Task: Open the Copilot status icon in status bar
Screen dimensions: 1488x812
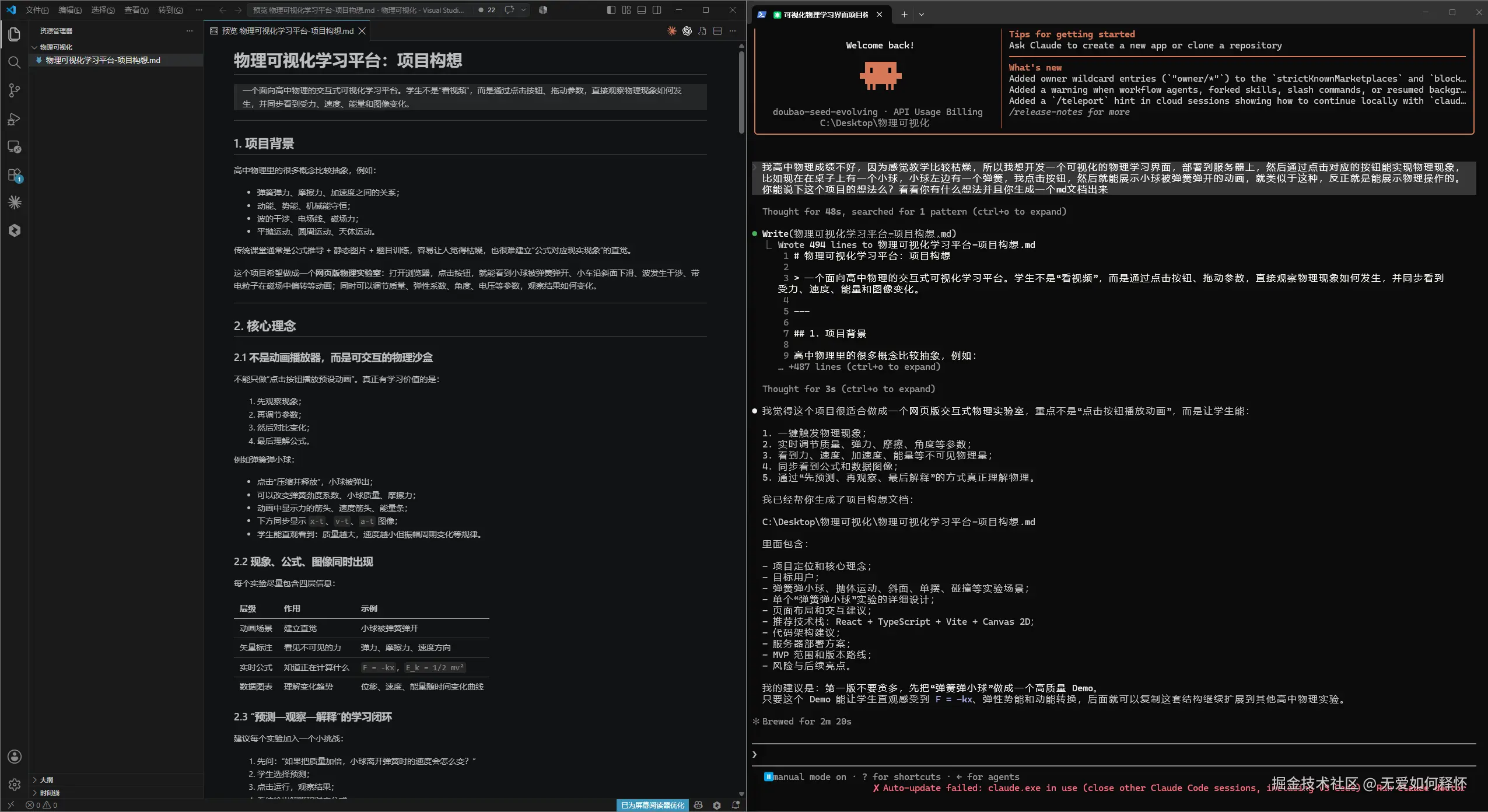Action: coord(698,805)
